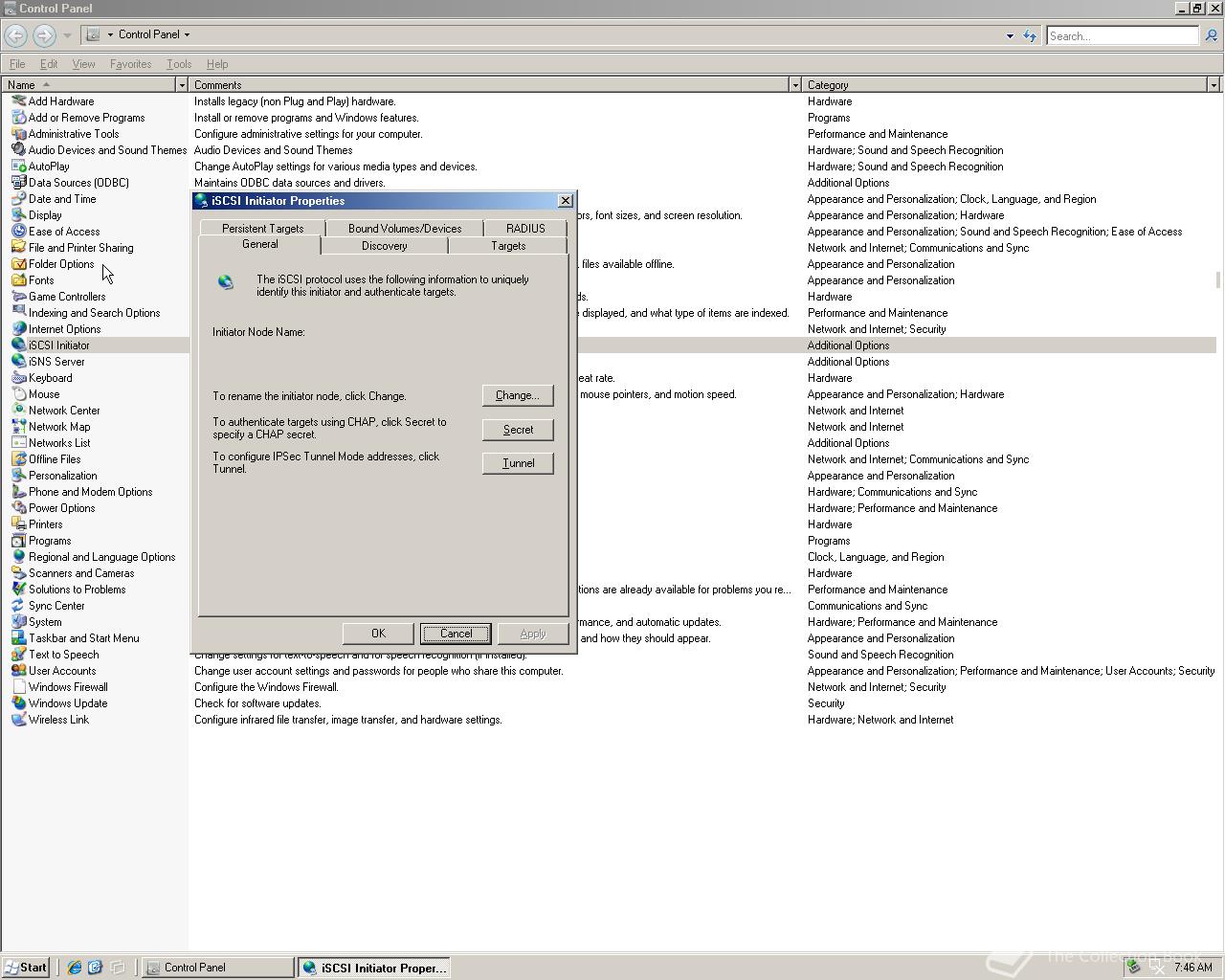Open the Administrative Tools icon
1225x980 pixels.
tap(18, 134)
